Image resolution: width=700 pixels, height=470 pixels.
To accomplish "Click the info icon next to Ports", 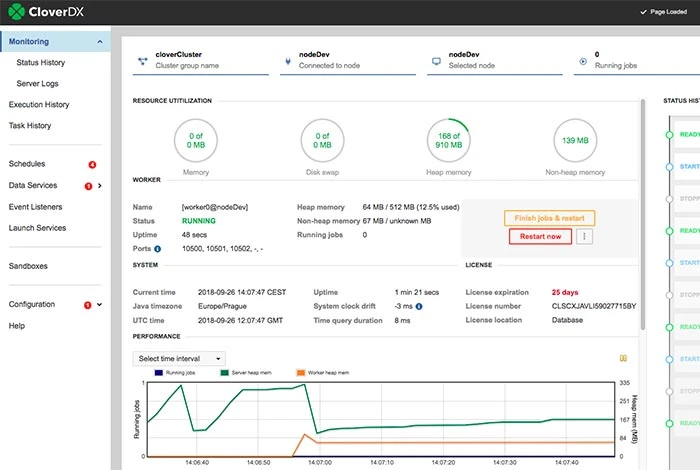I will click(158, 248).
